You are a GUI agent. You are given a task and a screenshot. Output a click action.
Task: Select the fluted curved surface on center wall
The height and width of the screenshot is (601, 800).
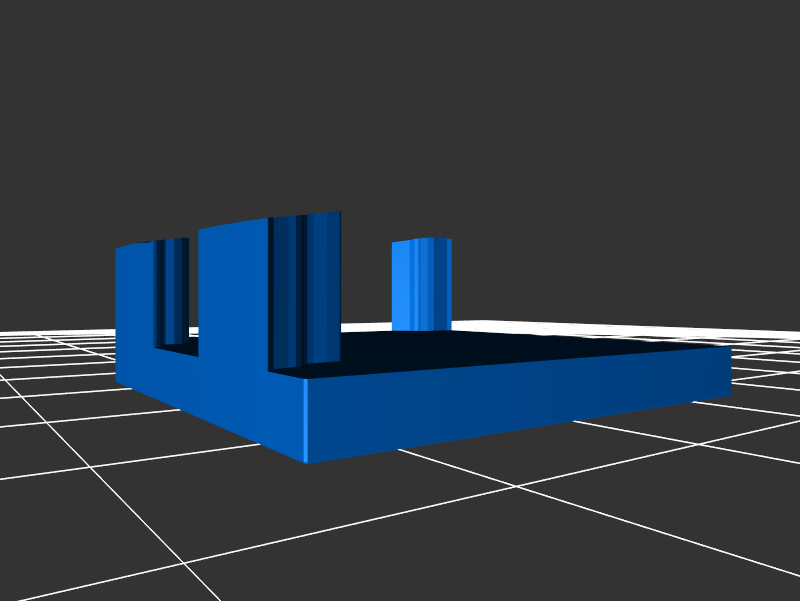pos(306,290)
